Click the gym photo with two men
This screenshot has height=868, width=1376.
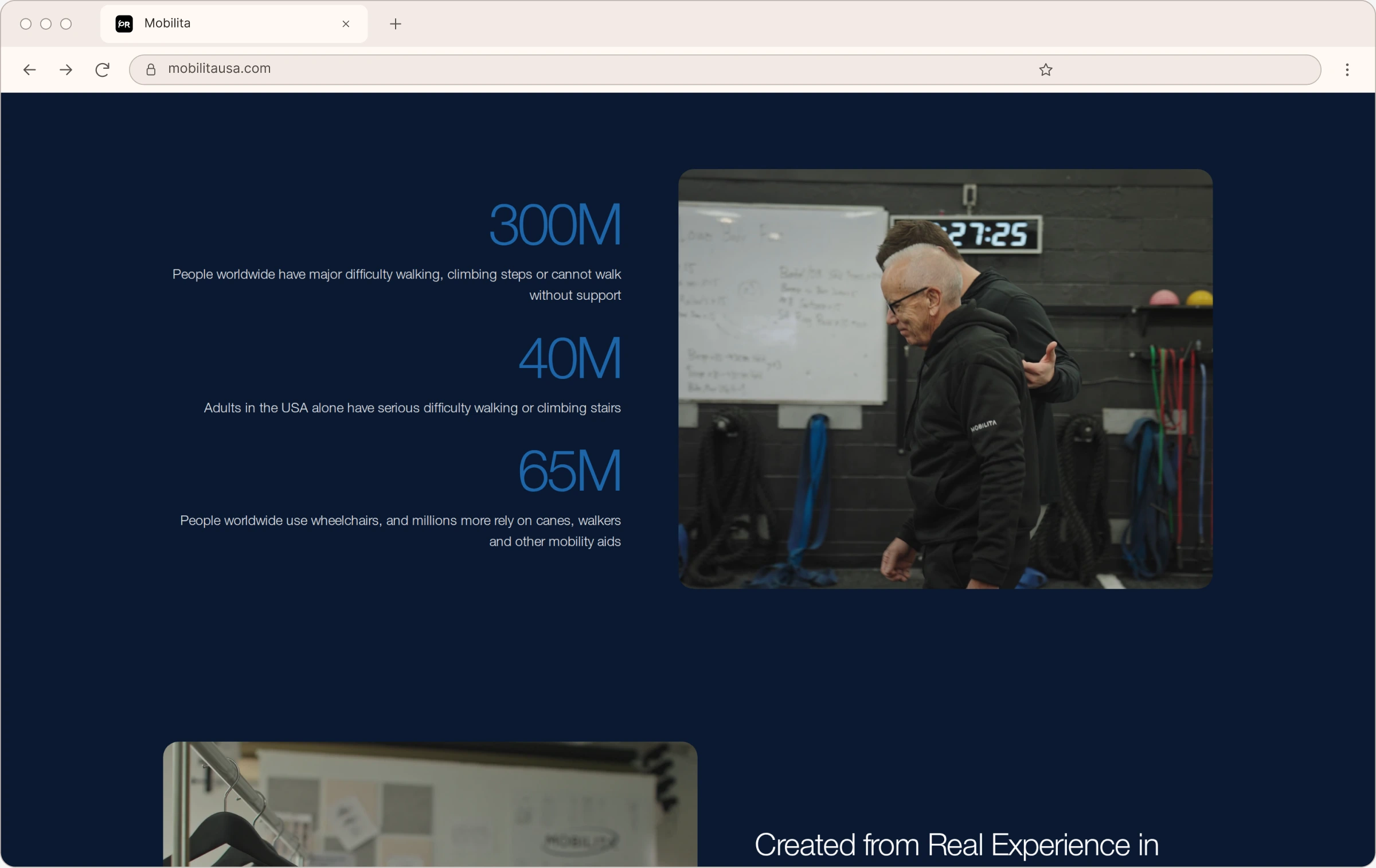[x=945, y=378]
